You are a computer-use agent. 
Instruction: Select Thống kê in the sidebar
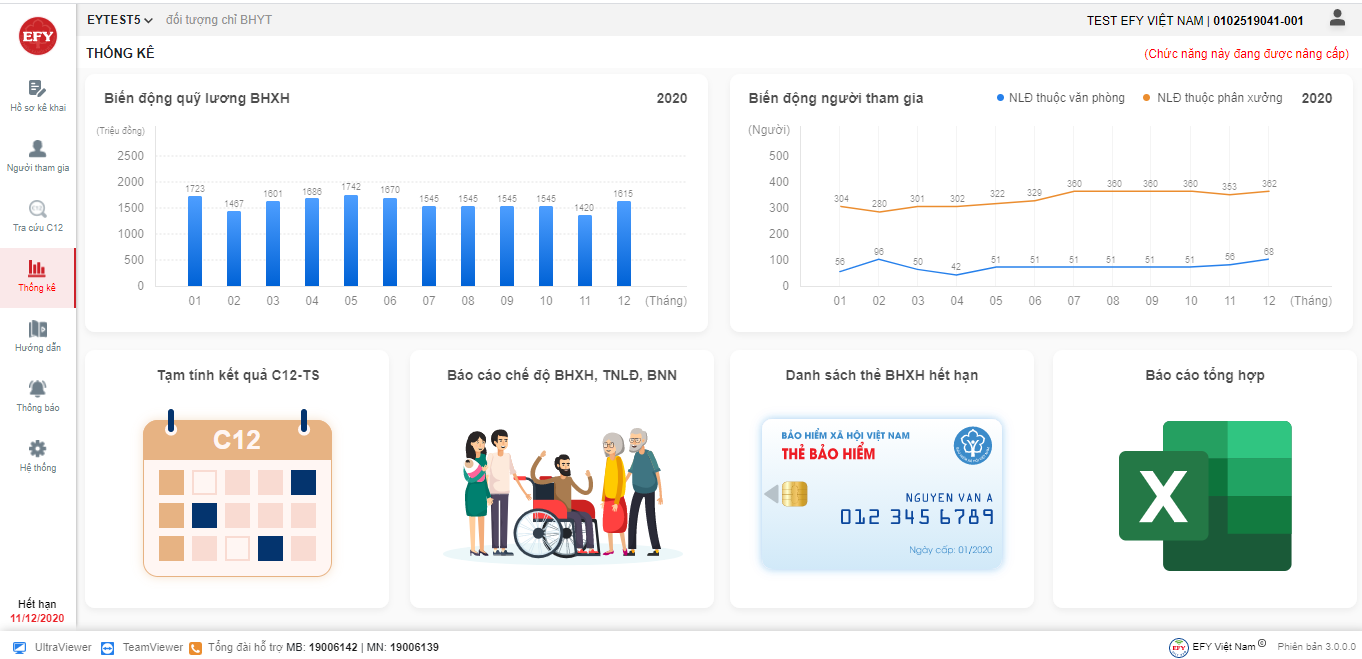tap(37, 275)
